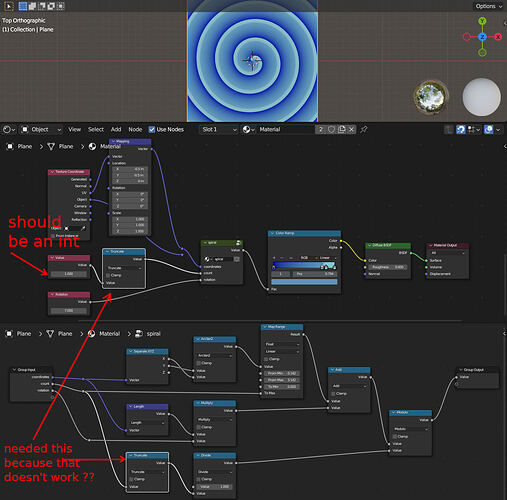Click the Color Ramp stop color swatch
This screenshot has width=507, height=500.
pyautogui.click(x=304, y=282)
